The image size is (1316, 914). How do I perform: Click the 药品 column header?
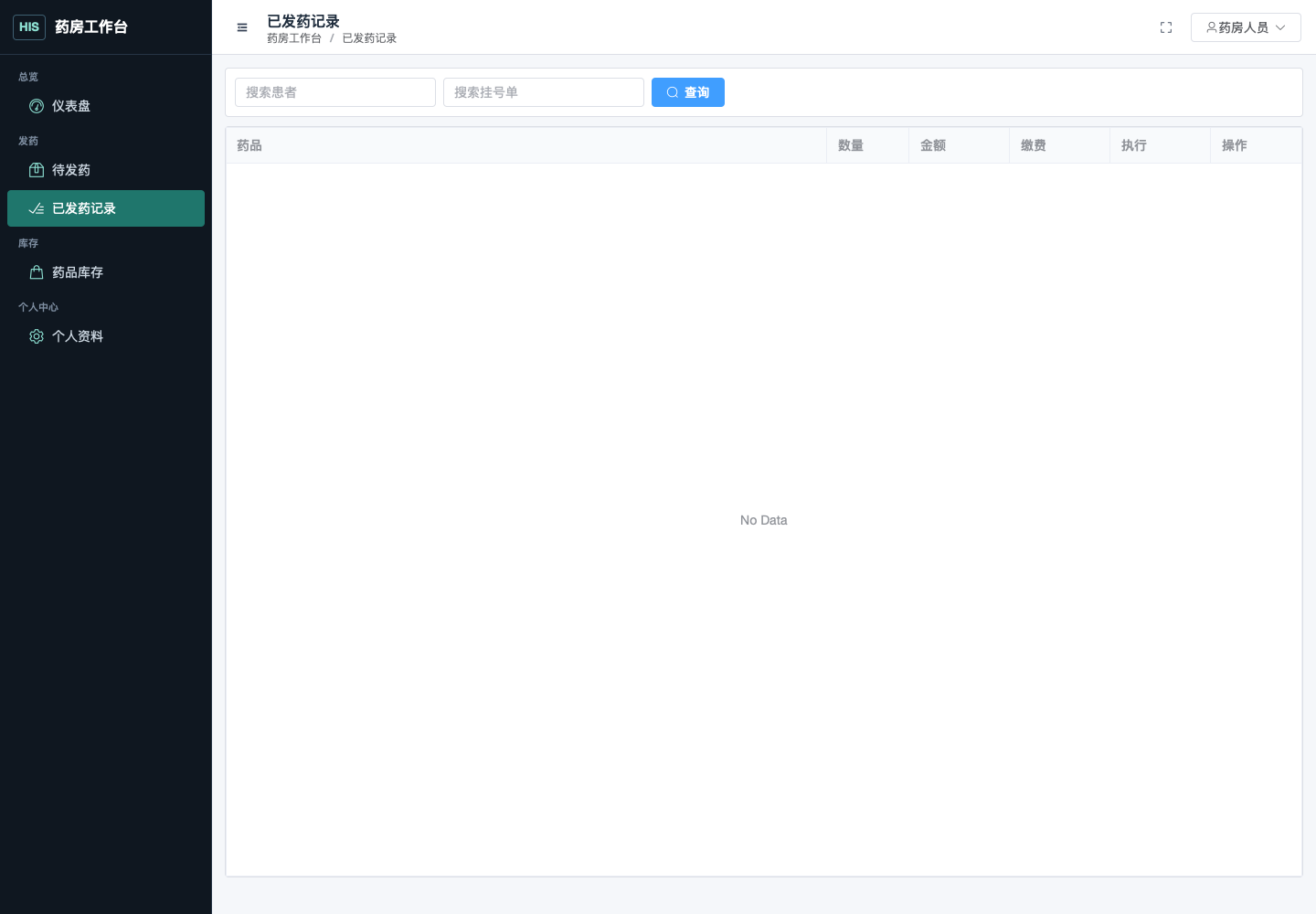coord(526,145)
